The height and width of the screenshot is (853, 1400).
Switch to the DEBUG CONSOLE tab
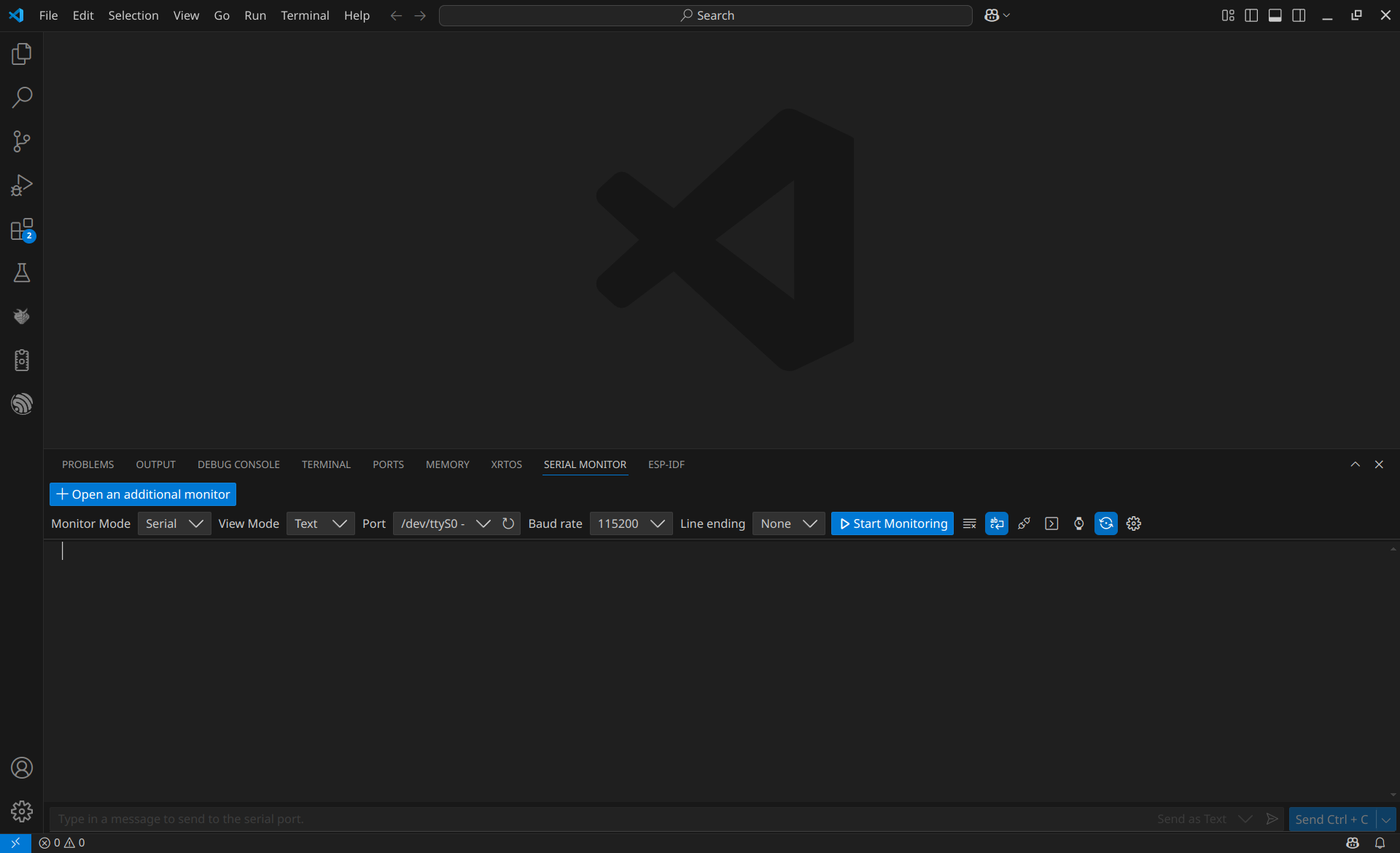[x=238, y=464]
